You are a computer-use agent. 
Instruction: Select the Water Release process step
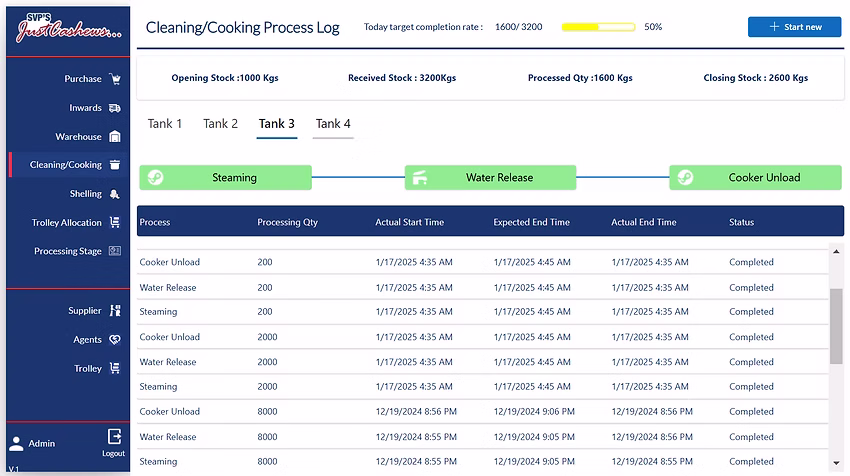point(490,178)
